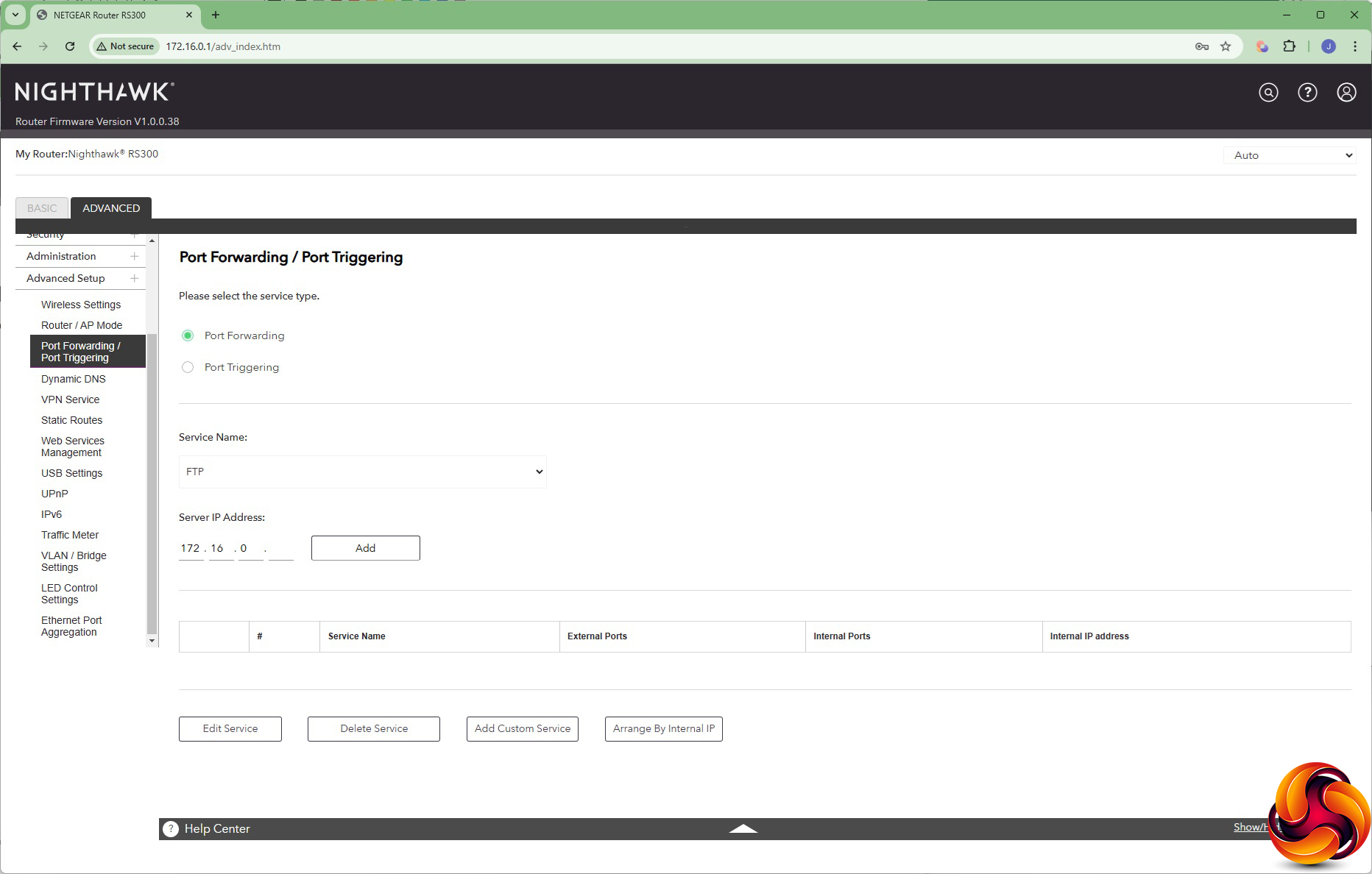Close the NETGEAR Router RS300 tab
This screenshot has width=1372, height=874.
pyautogui.click(x=189, y=15)
